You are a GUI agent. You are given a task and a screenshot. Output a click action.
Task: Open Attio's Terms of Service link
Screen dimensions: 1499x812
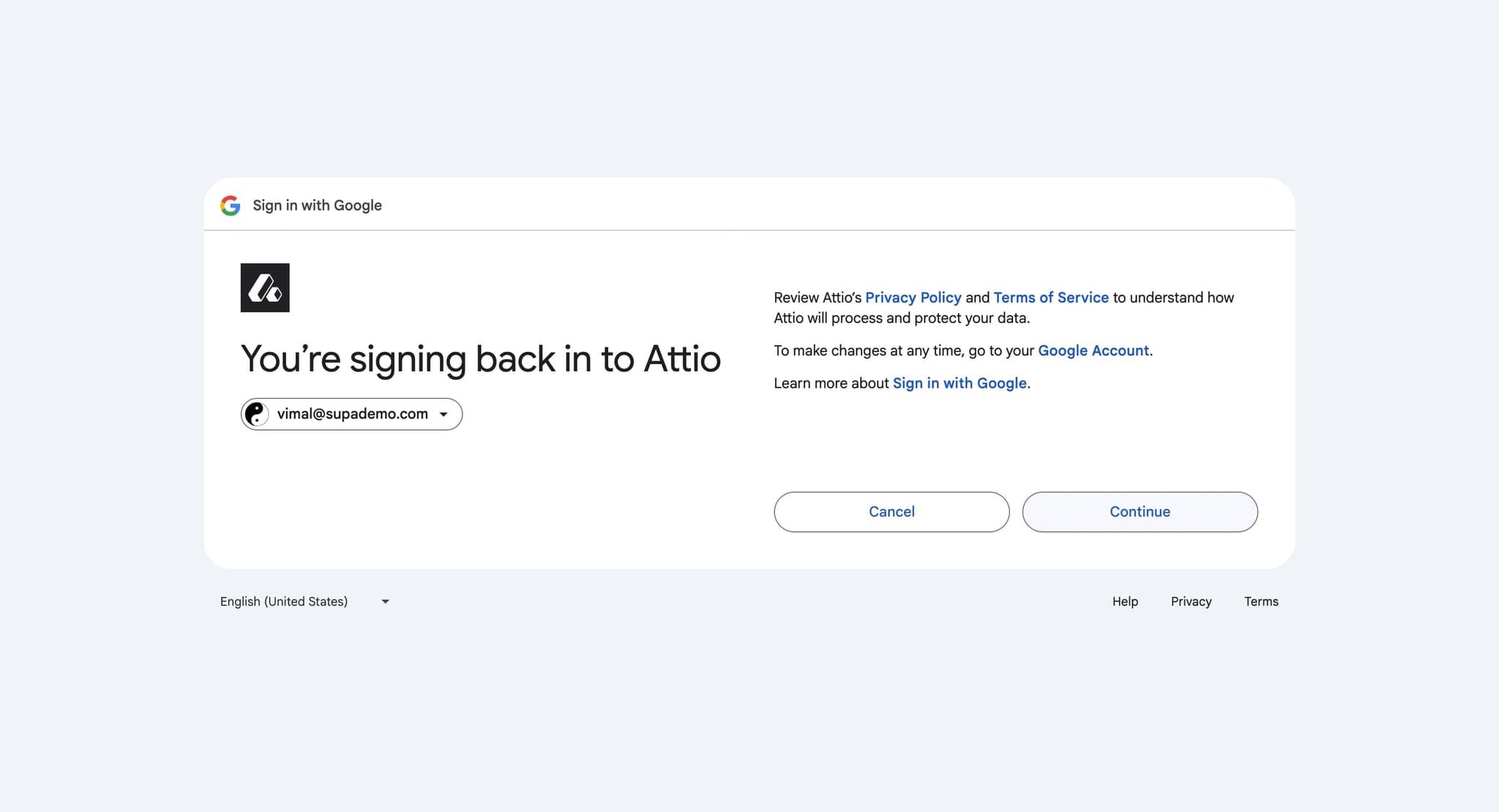(x=1050, y=298)
